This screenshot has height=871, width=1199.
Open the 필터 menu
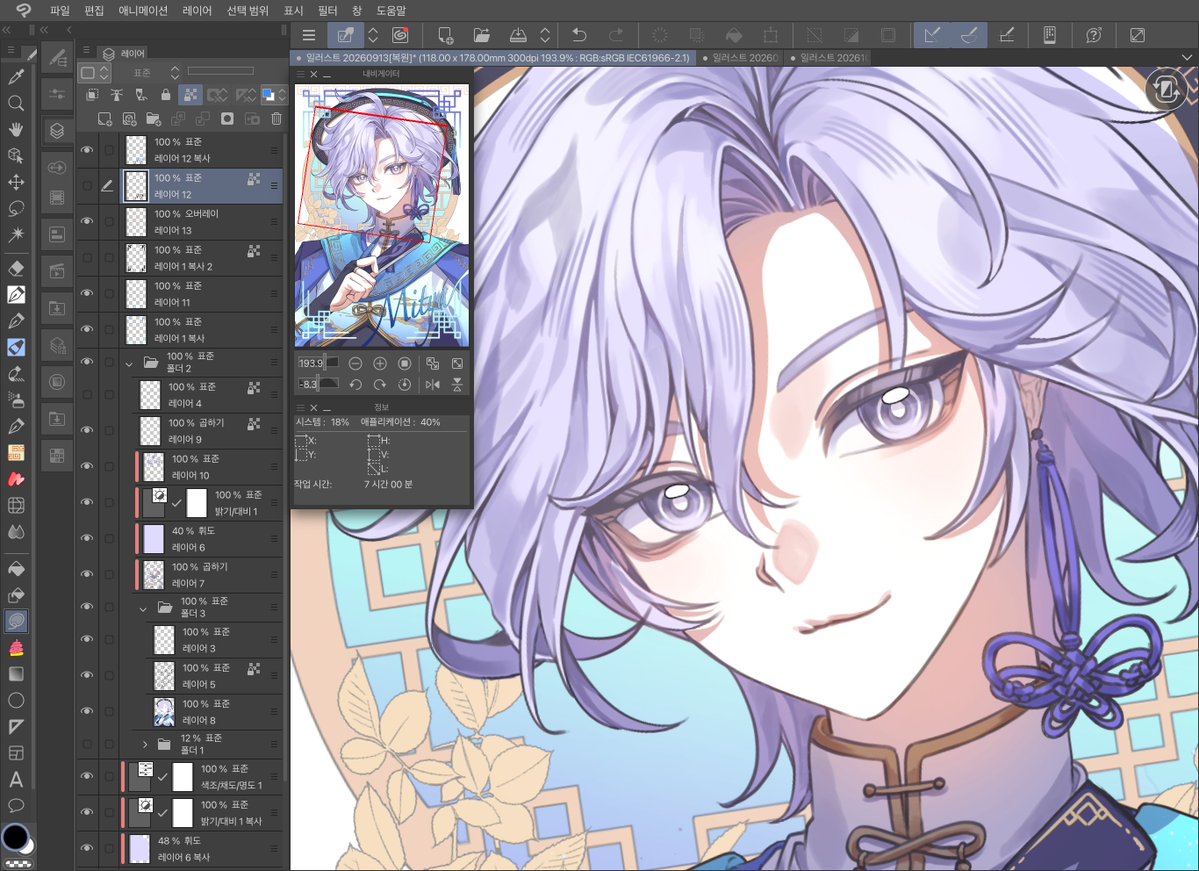point(327,11)
